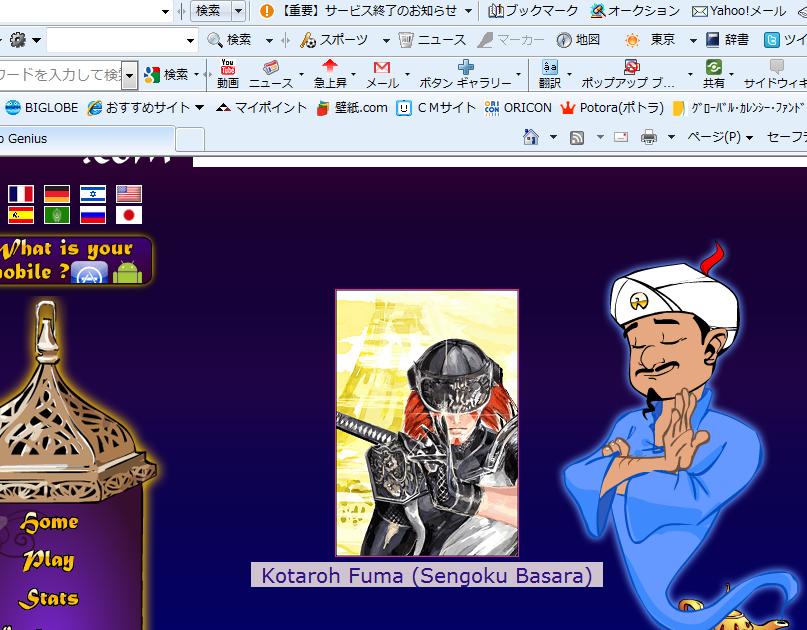Click the Google 検索 button
The width and height of the screenshot is (807, 630).
click(166, 75)
